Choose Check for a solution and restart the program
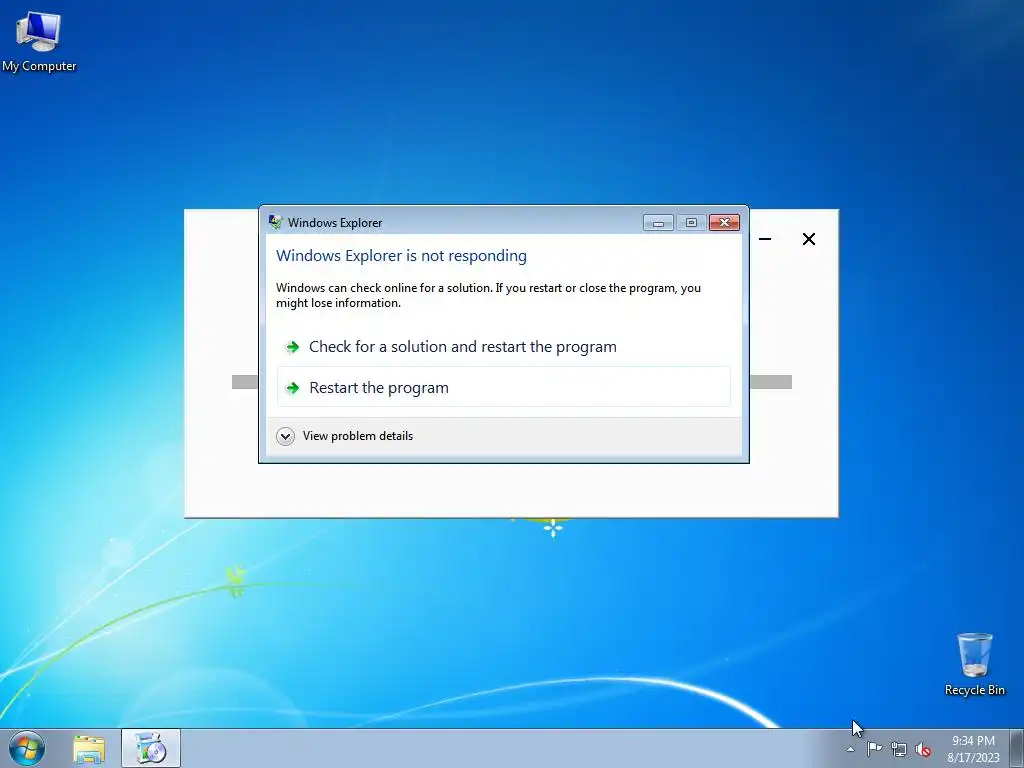1024x768 pixels. (x=504, y=347)
